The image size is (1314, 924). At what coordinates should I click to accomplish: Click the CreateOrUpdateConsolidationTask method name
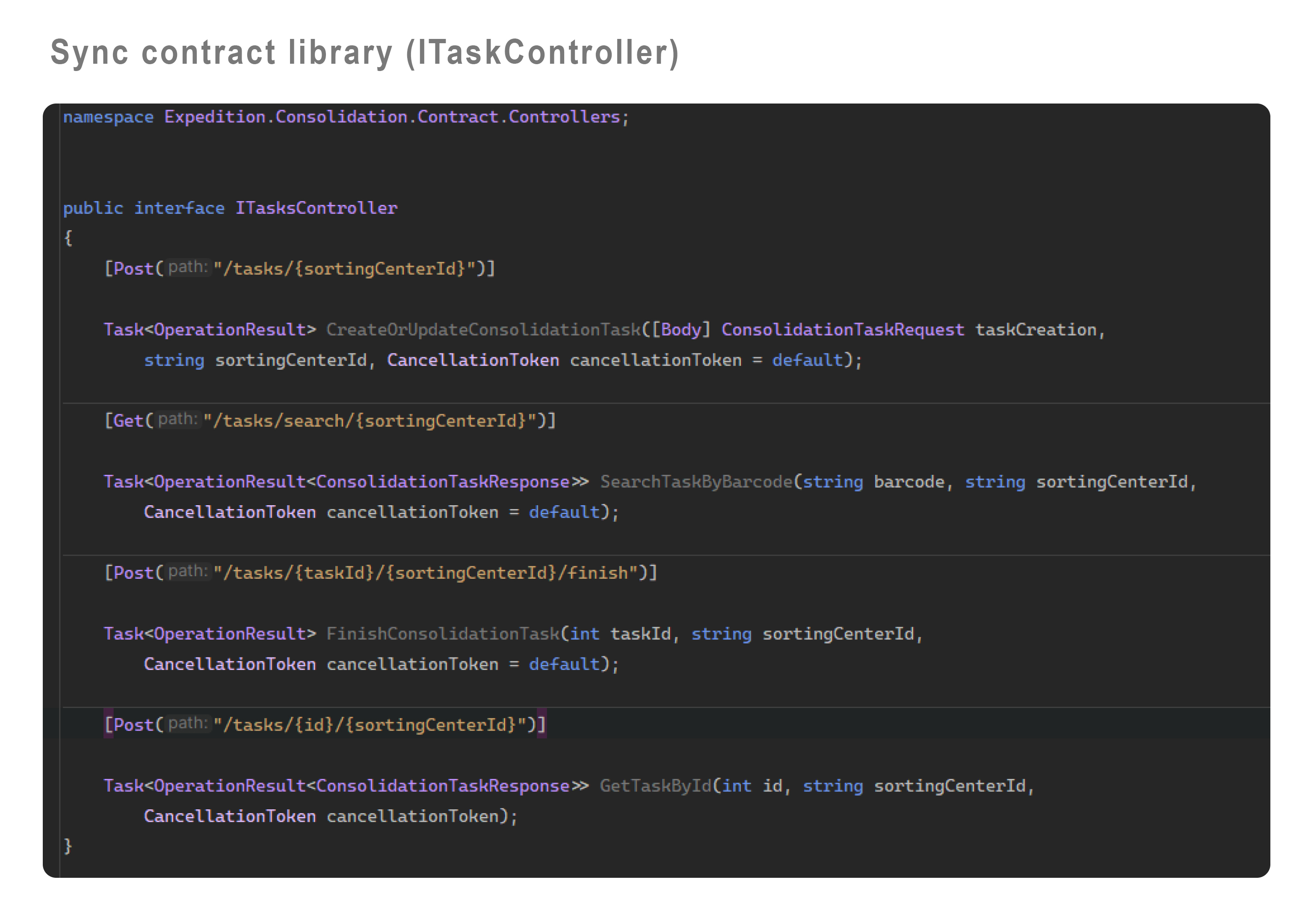484,330
